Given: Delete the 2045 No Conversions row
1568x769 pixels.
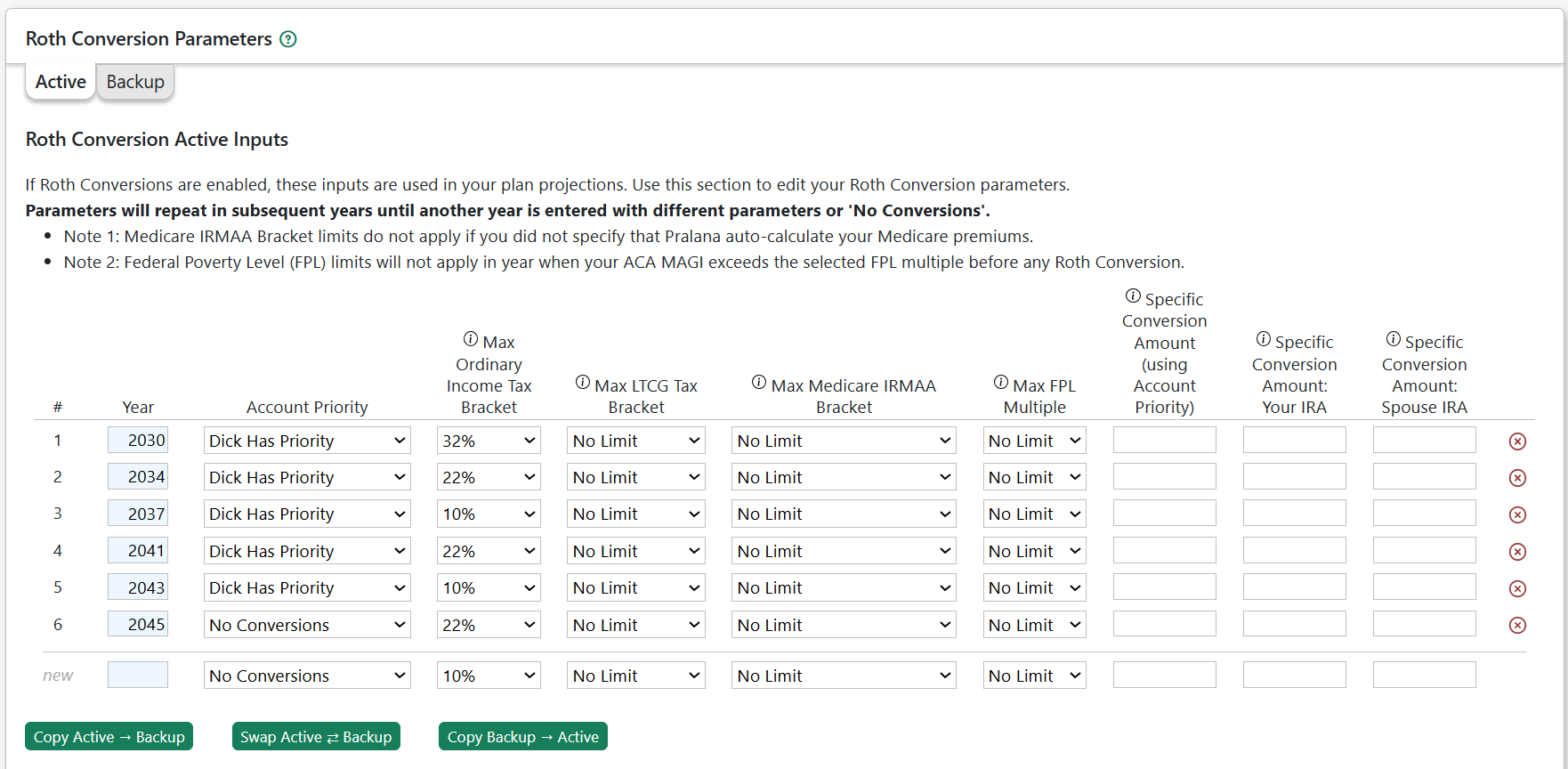Looking at the screenshot, I should pos(1517,626).
